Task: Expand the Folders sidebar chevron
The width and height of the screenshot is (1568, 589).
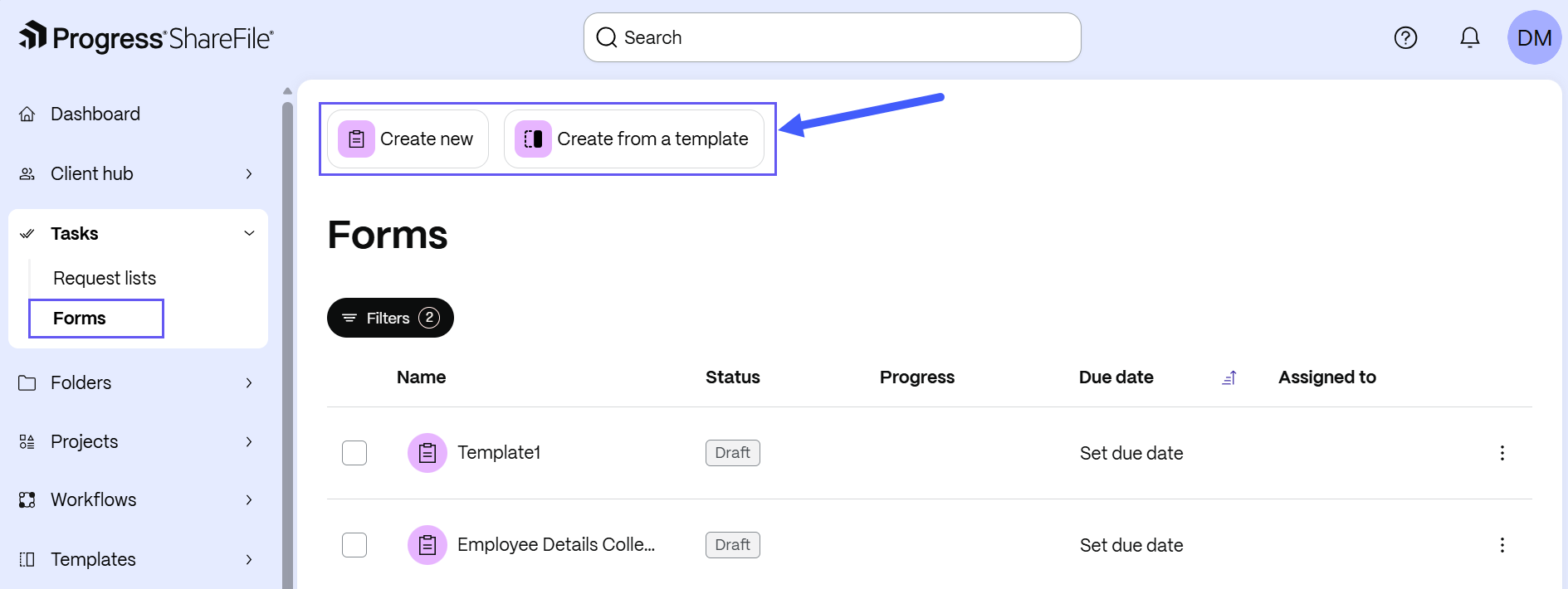Action: 249,382
